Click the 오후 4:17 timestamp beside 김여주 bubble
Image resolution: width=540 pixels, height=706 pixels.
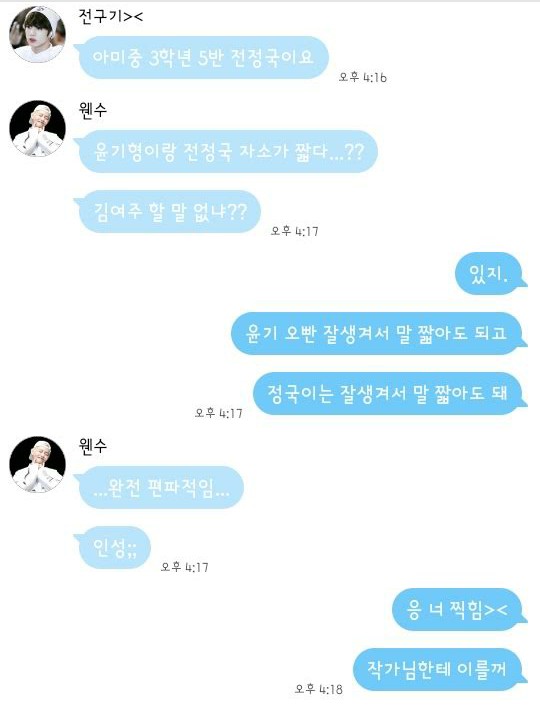(x=295, y=231)
